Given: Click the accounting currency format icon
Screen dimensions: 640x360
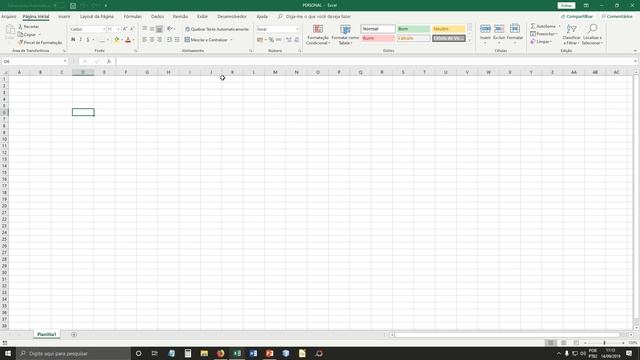Looking at the screenshot, I should click(260, 40).
